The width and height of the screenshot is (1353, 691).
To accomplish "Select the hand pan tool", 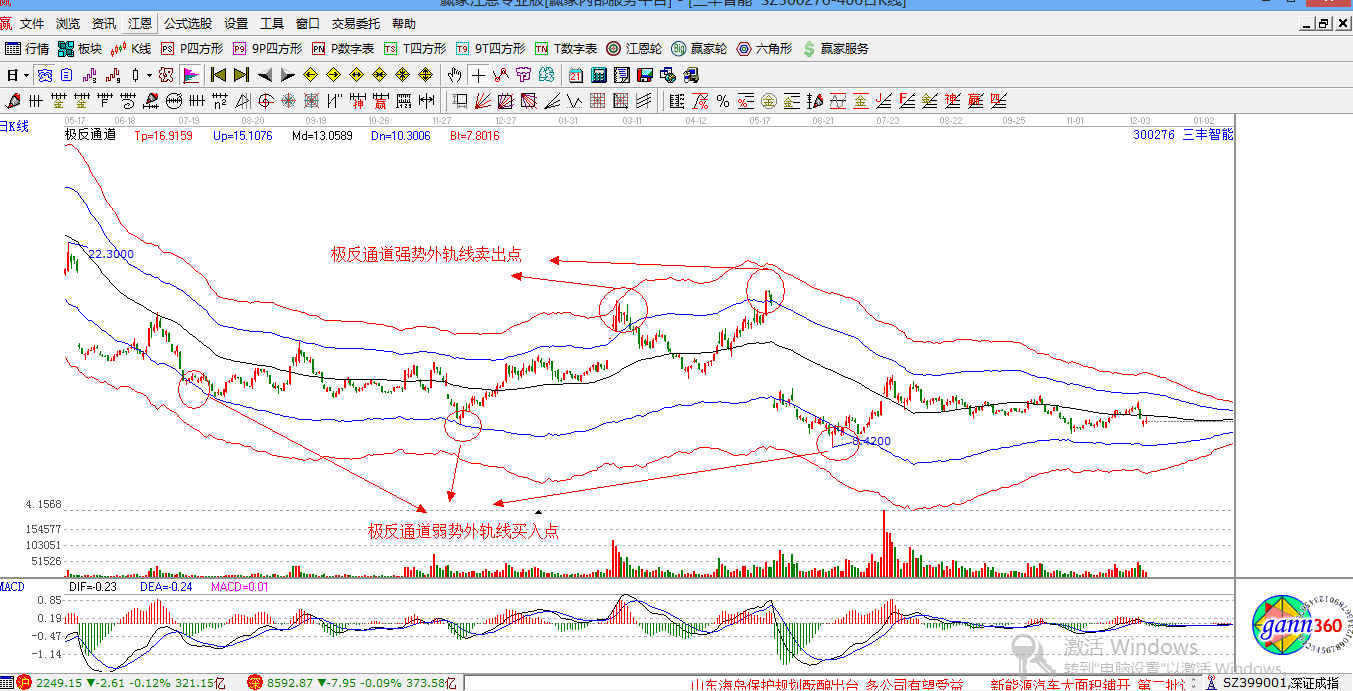I will tap(455, 75).
